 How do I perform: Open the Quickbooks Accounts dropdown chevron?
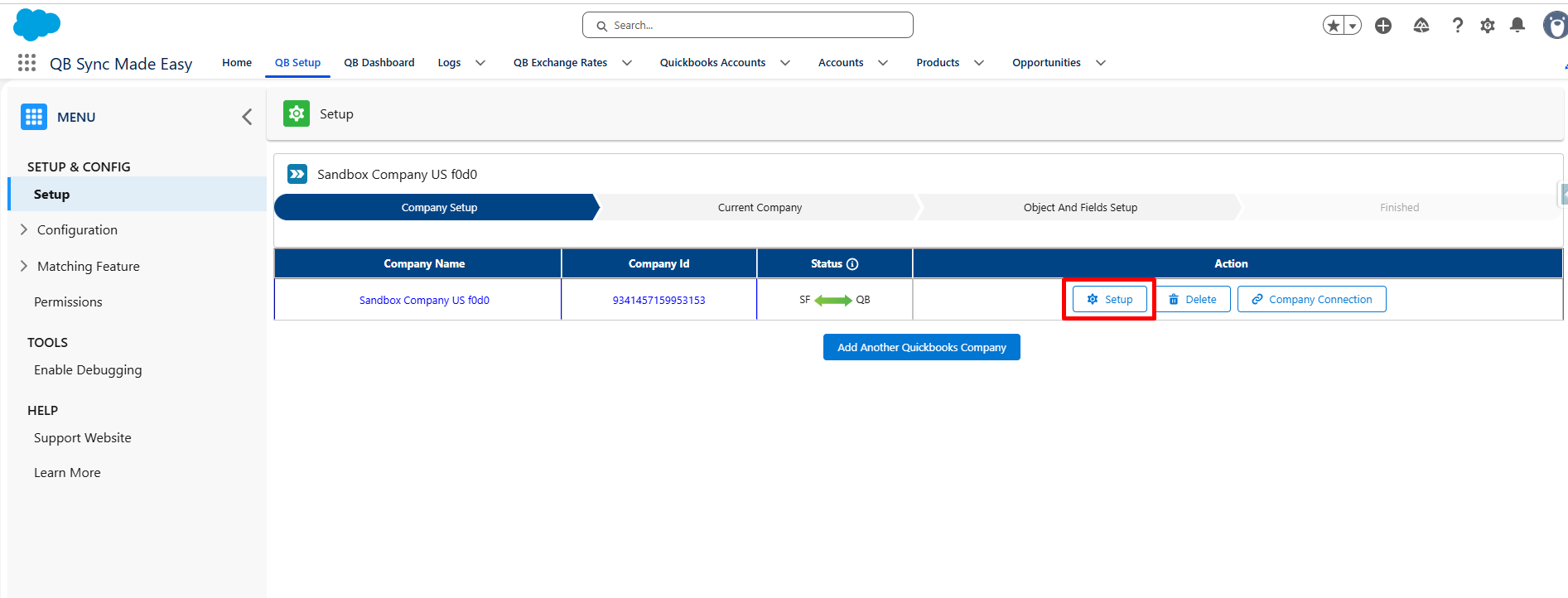(x=785, y=63)
